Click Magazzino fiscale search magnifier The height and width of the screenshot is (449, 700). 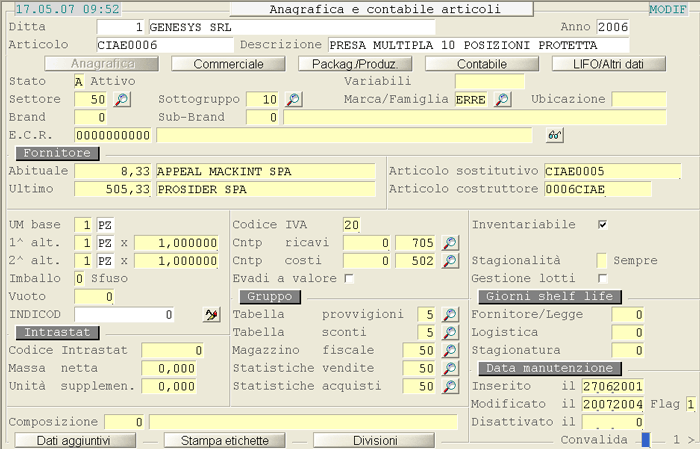coord(450,351)
